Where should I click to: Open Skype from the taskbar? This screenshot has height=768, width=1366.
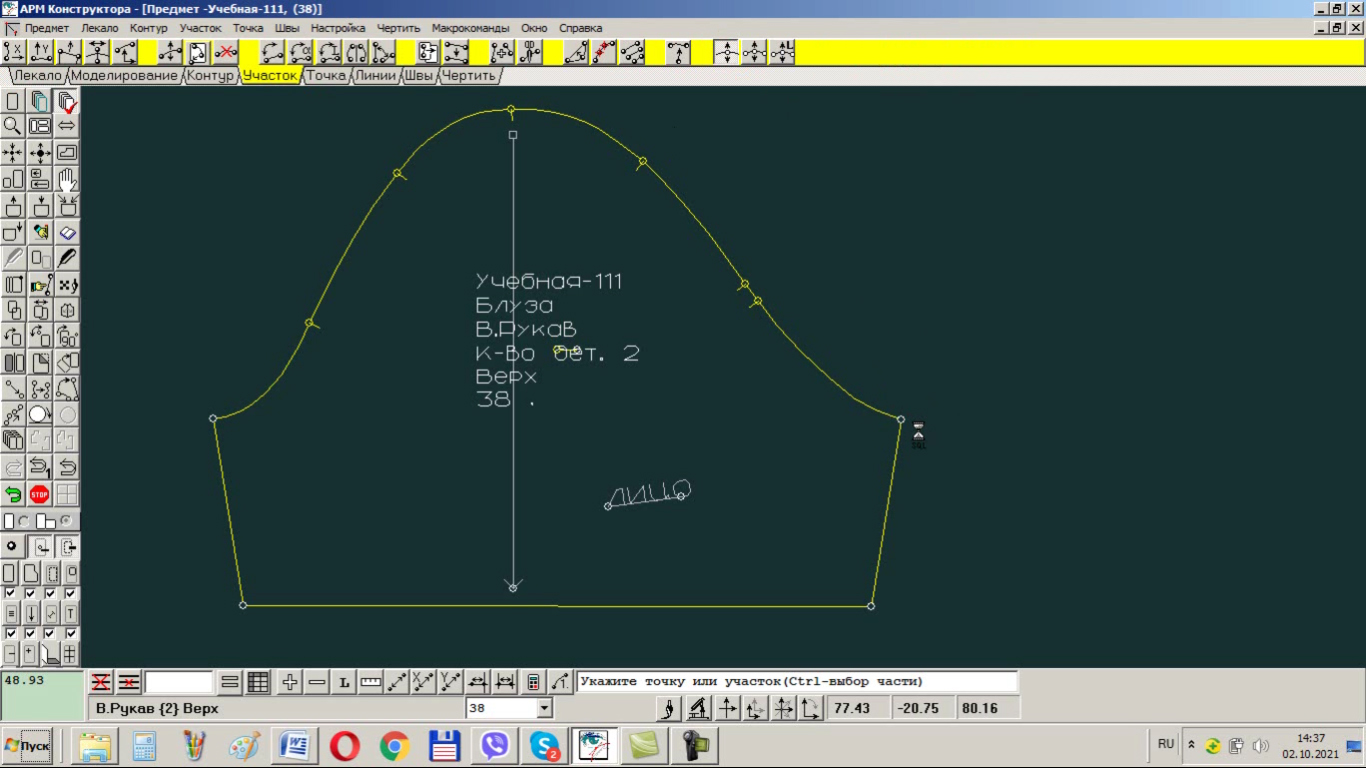[545, 745]
